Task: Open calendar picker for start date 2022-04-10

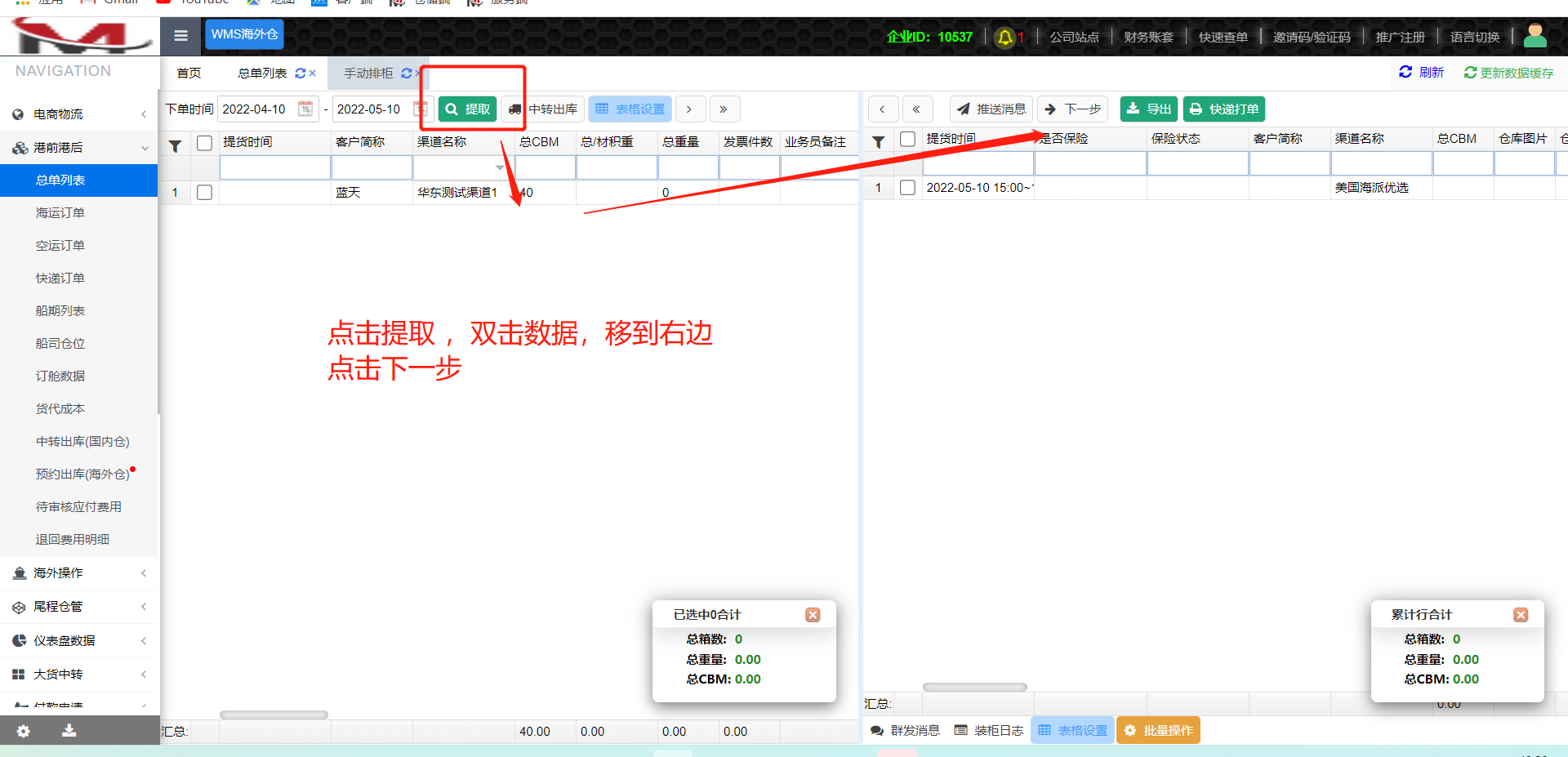Action: [305, 109]
